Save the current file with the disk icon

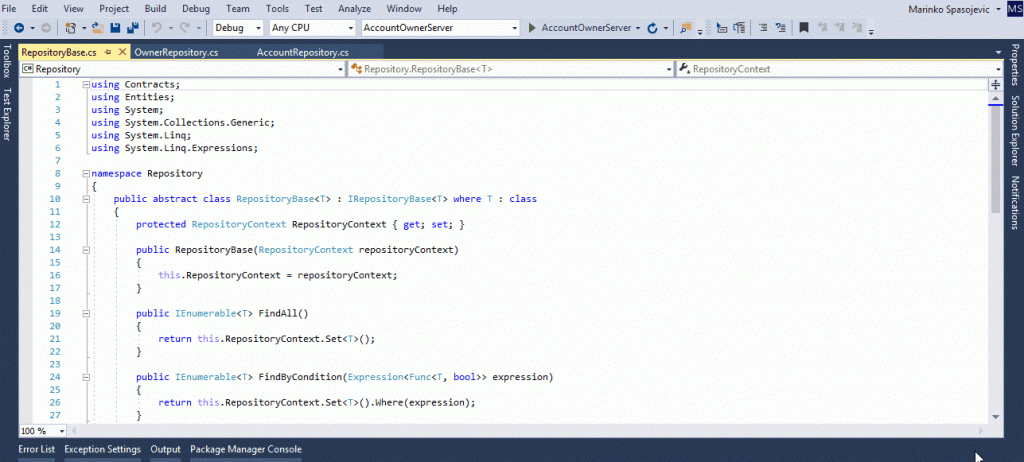point(116,28)
